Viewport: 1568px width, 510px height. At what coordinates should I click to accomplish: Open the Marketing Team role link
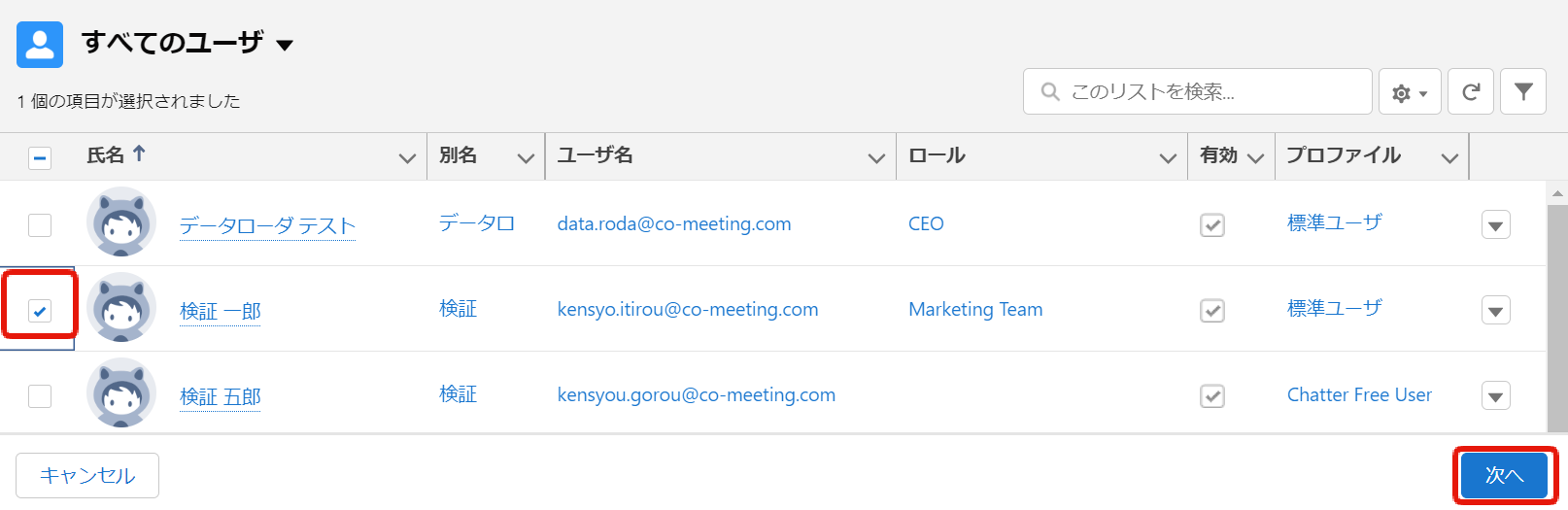[975, 310]
